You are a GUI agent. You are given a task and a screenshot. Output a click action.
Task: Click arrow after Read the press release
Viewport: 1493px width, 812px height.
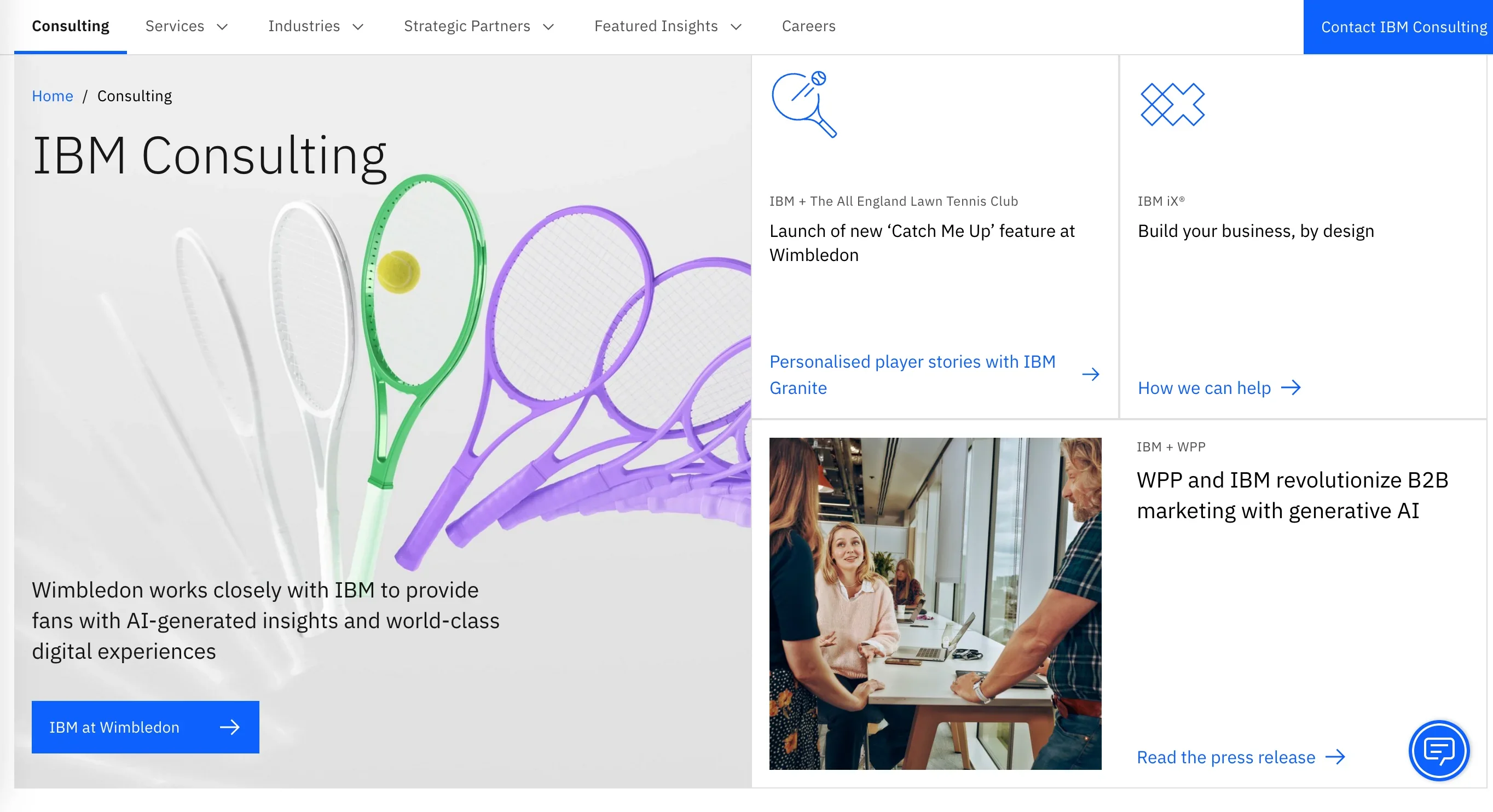[1335, 757]
